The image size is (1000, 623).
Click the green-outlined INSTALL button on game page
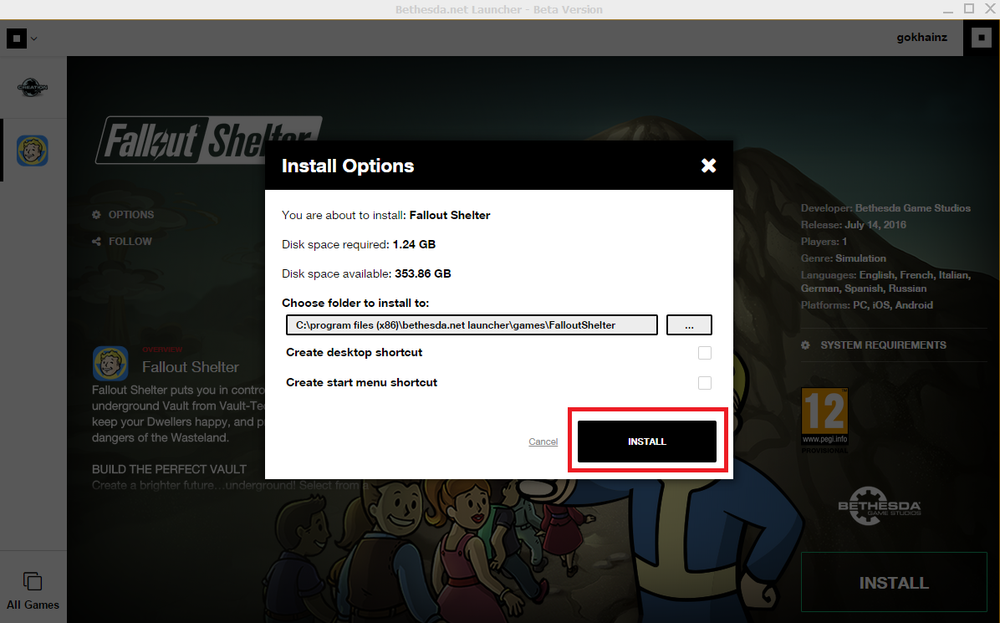[893, 582]
